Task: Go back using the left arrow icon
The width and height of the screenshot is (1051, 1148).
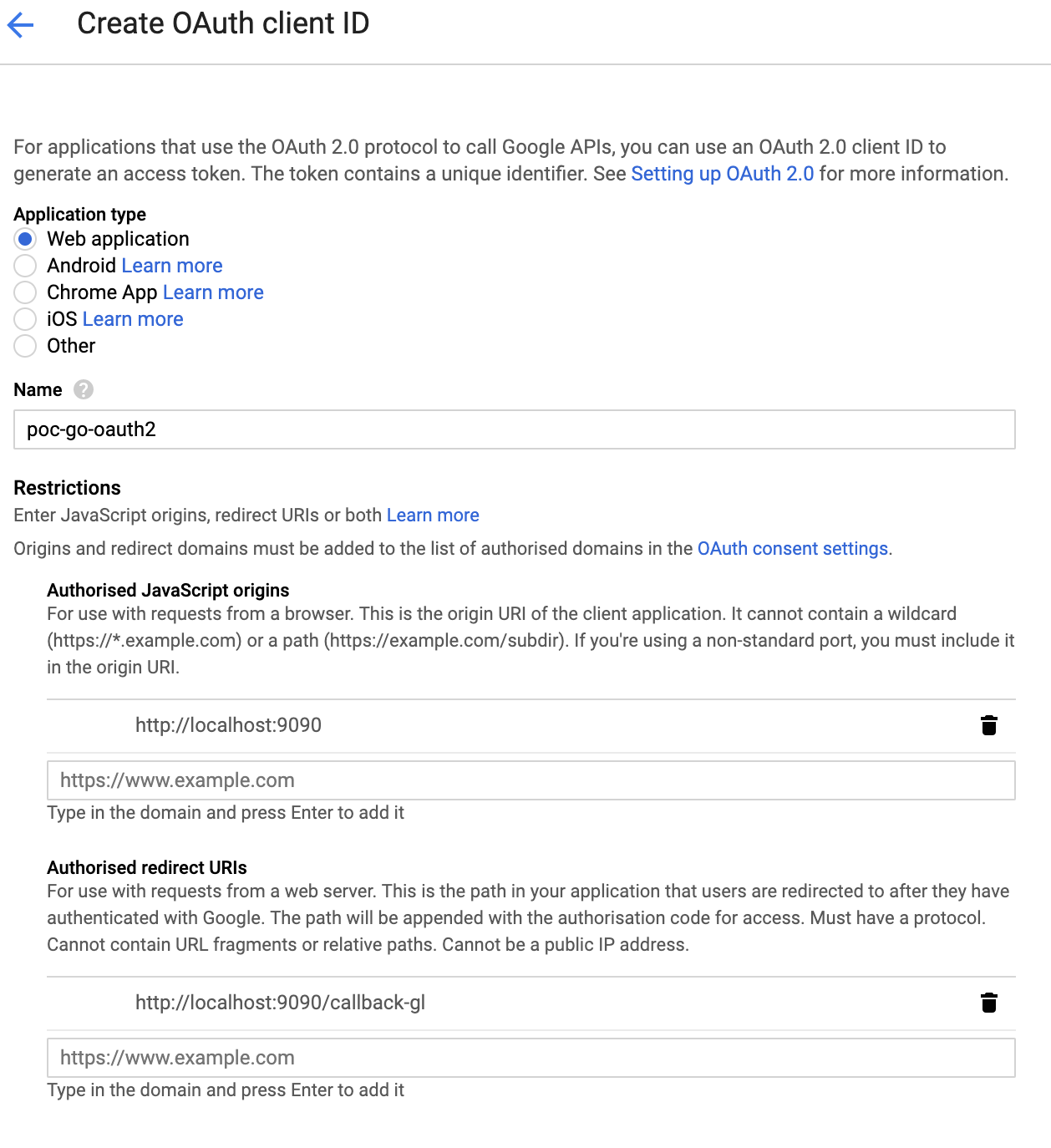Action: [x=20, y=25]
